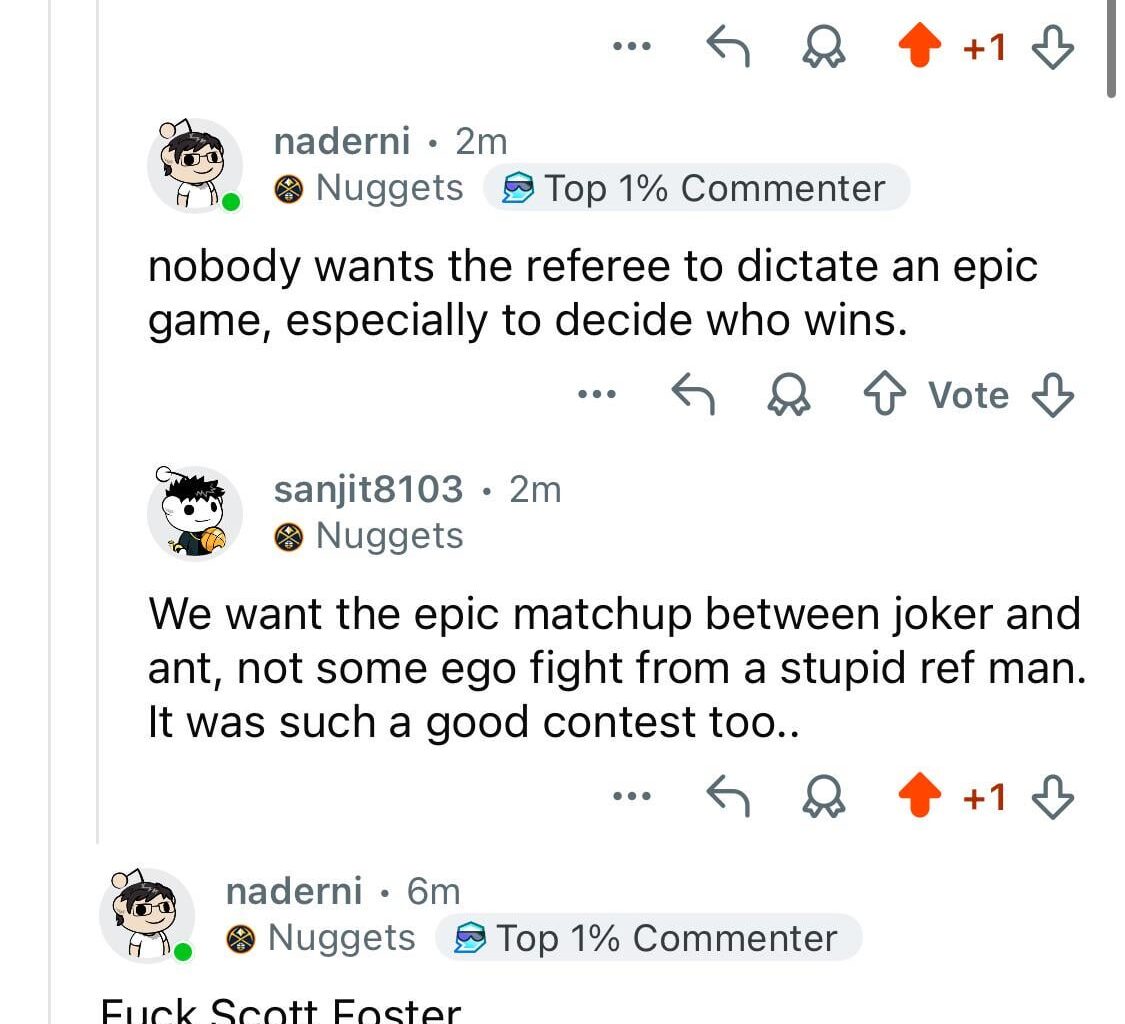Open the three-dot menu on naderni's referee comment
The width and height of the screenshot is (1125, 1024).
pyautogui.click(x=597, y=394)
